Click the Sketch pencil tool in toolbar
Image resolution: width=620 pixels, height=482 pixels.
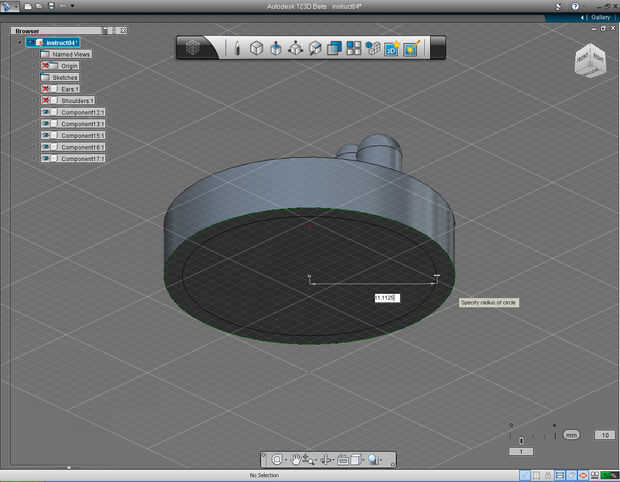(237, 47)
